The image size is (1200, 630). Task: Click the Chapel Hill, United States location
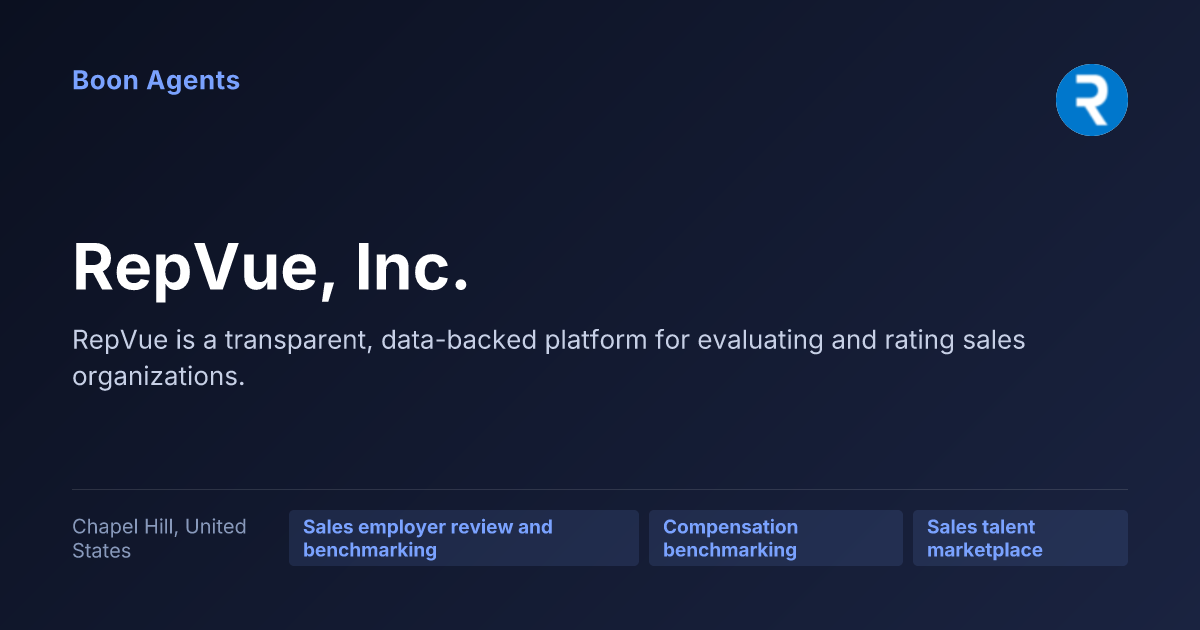coord(159,538)
